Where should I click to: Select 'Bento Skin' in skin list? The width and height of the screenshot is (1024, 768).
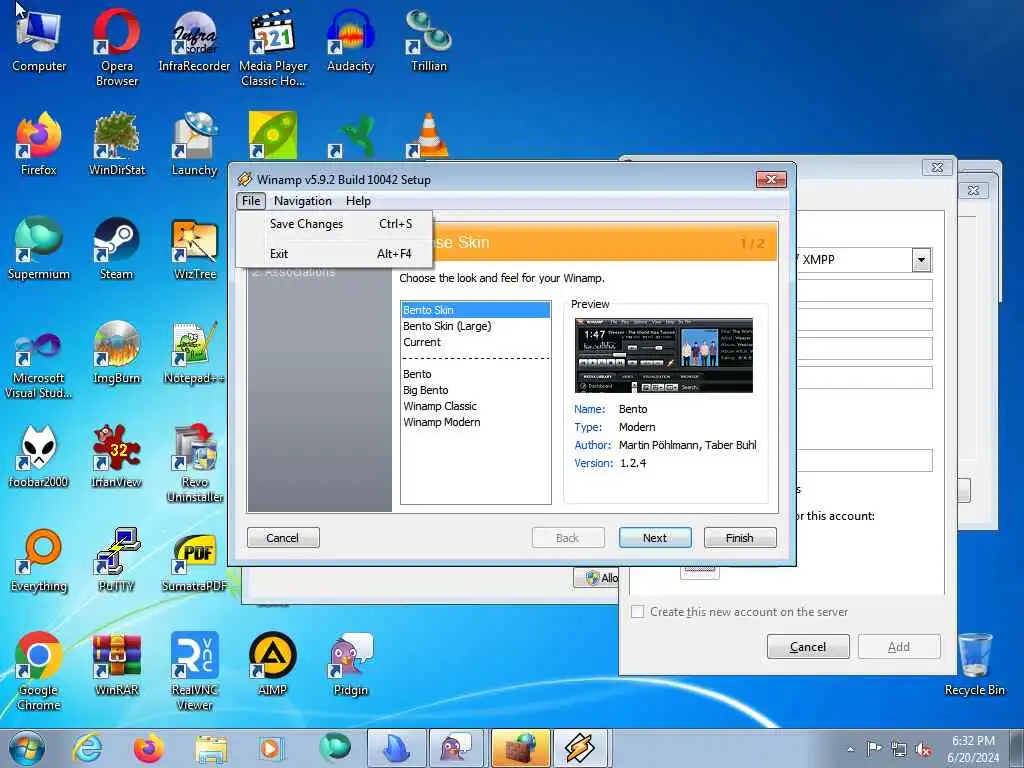point(475,310)
